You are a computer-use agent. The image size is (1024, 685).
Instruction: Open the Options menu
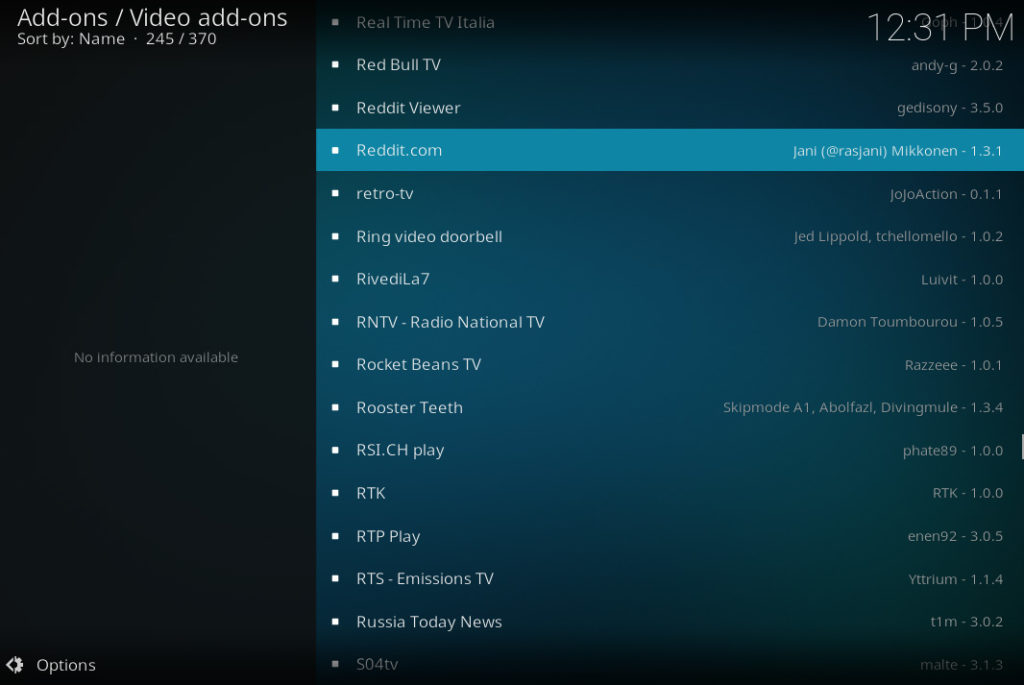pos(66,665)
